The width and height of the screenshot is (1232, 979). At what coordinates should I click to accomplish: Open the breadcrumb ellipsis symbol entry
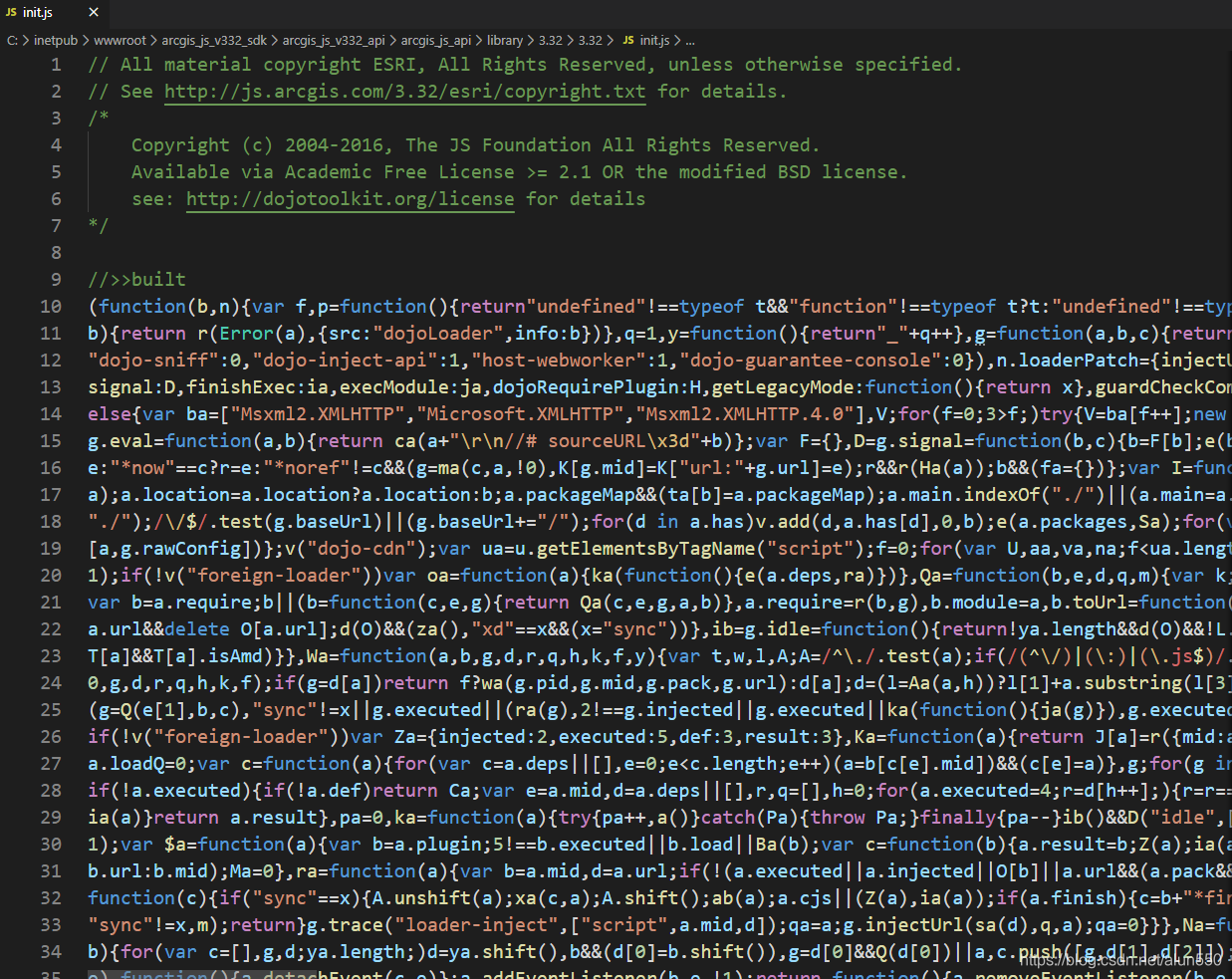coord(690,41)
